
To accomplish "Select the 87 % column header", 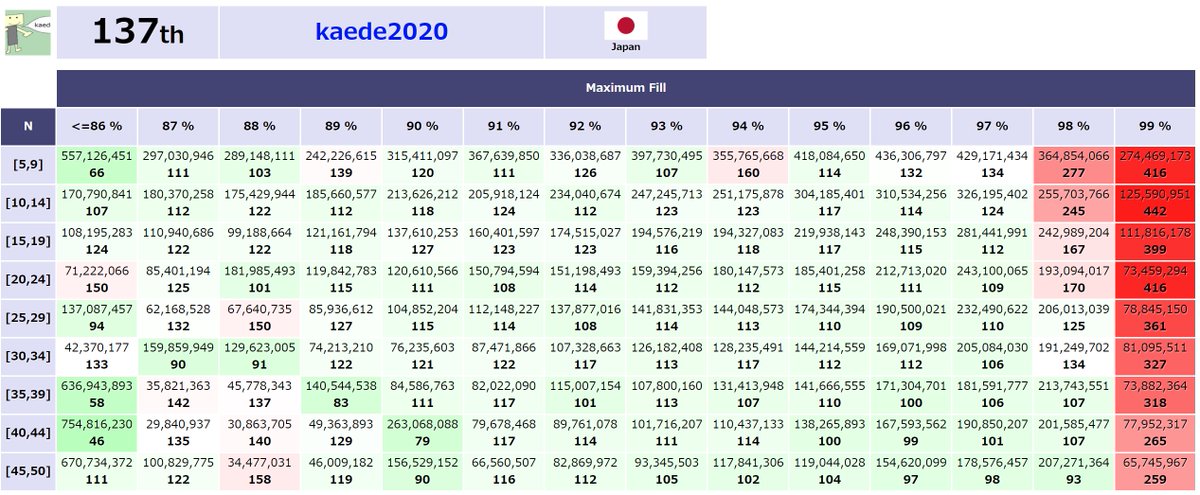I will pos(178,126).
